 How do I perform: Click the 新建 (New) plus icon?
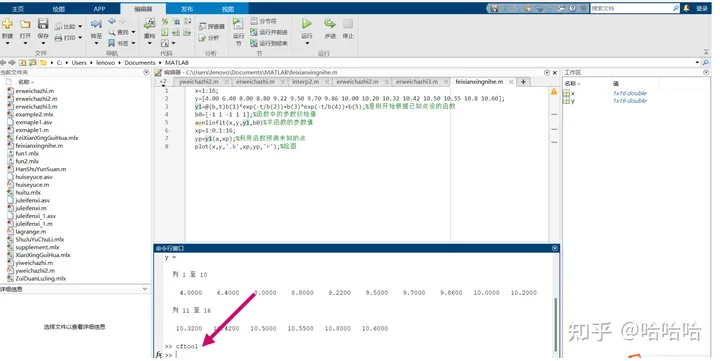click(x=7, y=23)
